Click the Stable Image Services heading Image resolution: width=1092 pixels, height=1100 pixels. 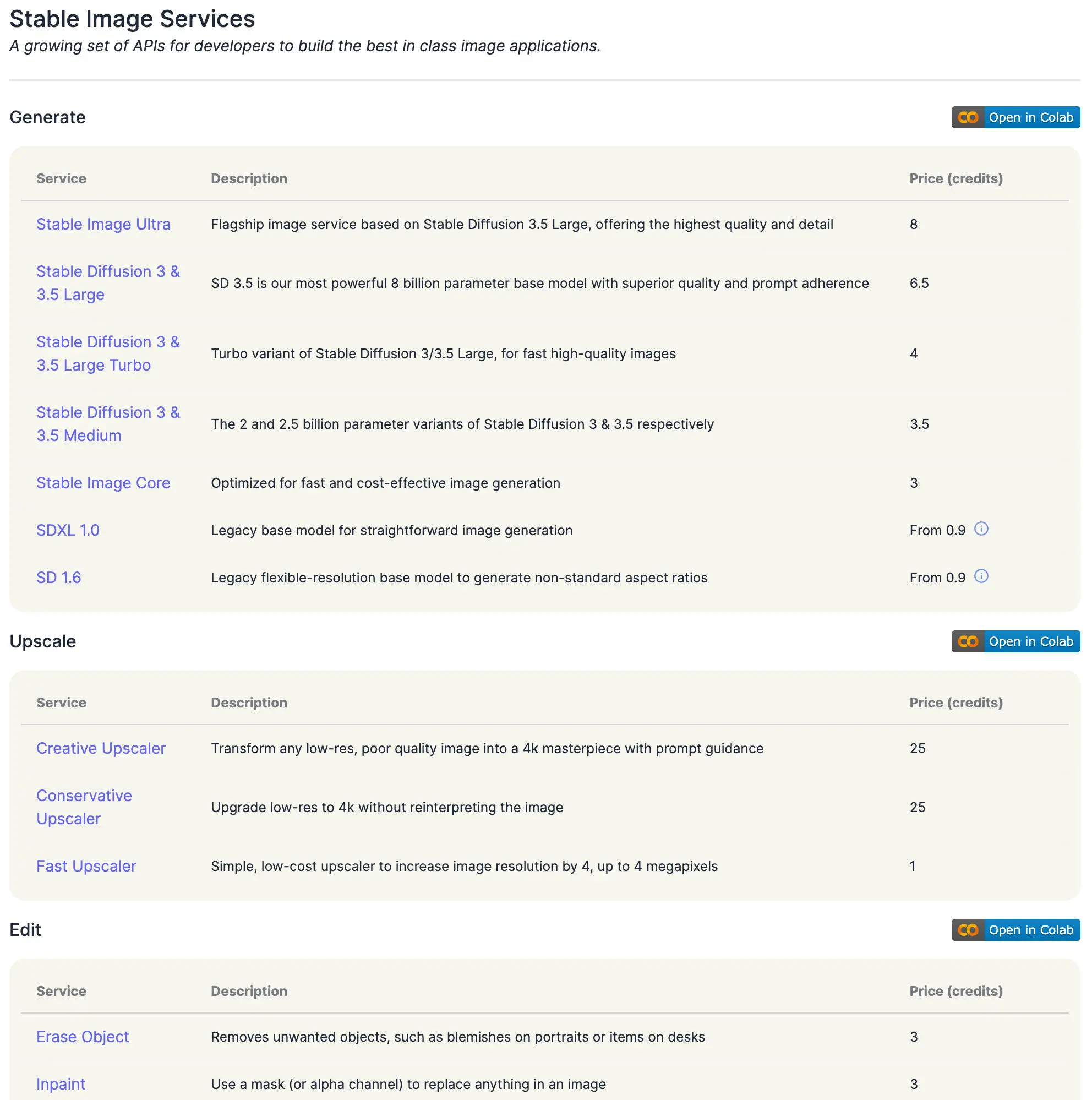tap(132, 19)
